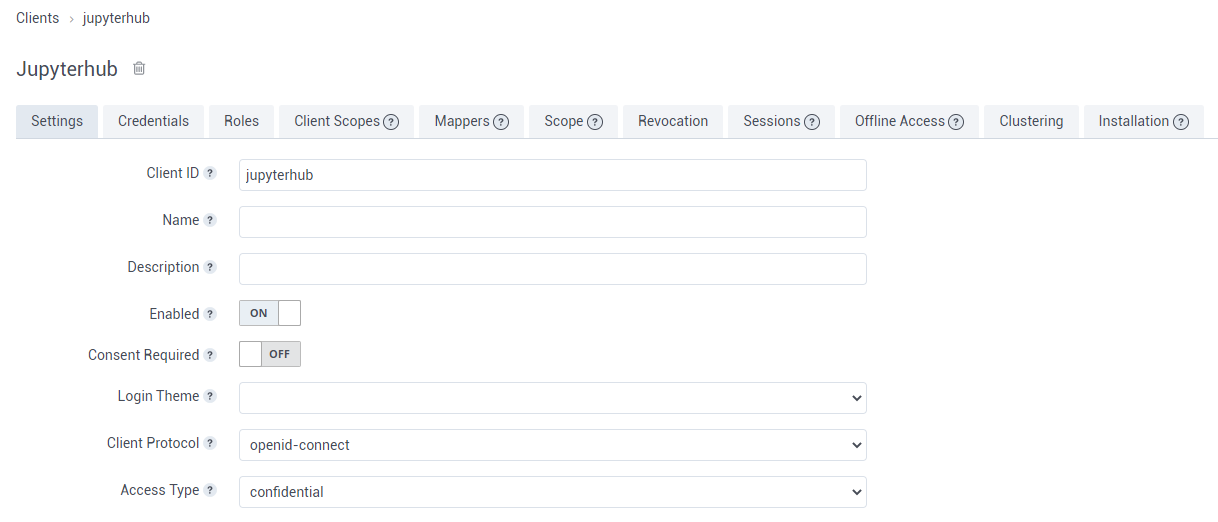Select the Clustering tab
Screen dimensions: 1218x522
1030,121
